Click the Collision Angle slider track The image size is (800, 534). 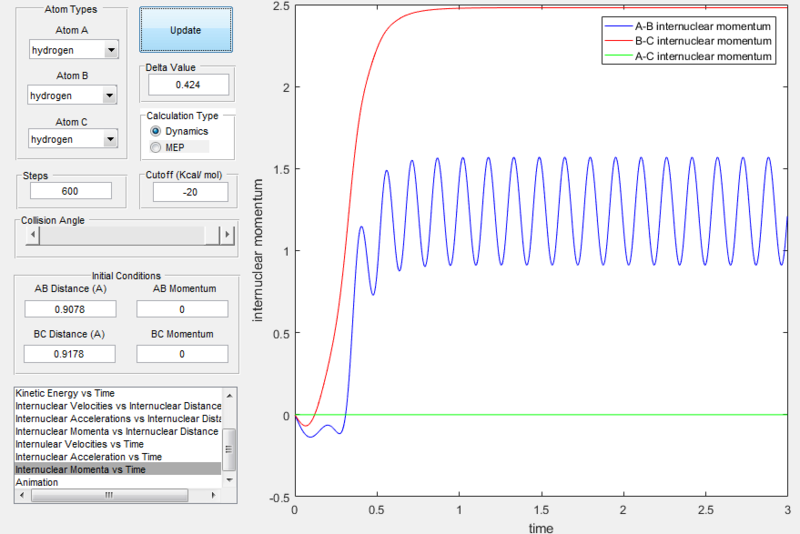[122, 235]
